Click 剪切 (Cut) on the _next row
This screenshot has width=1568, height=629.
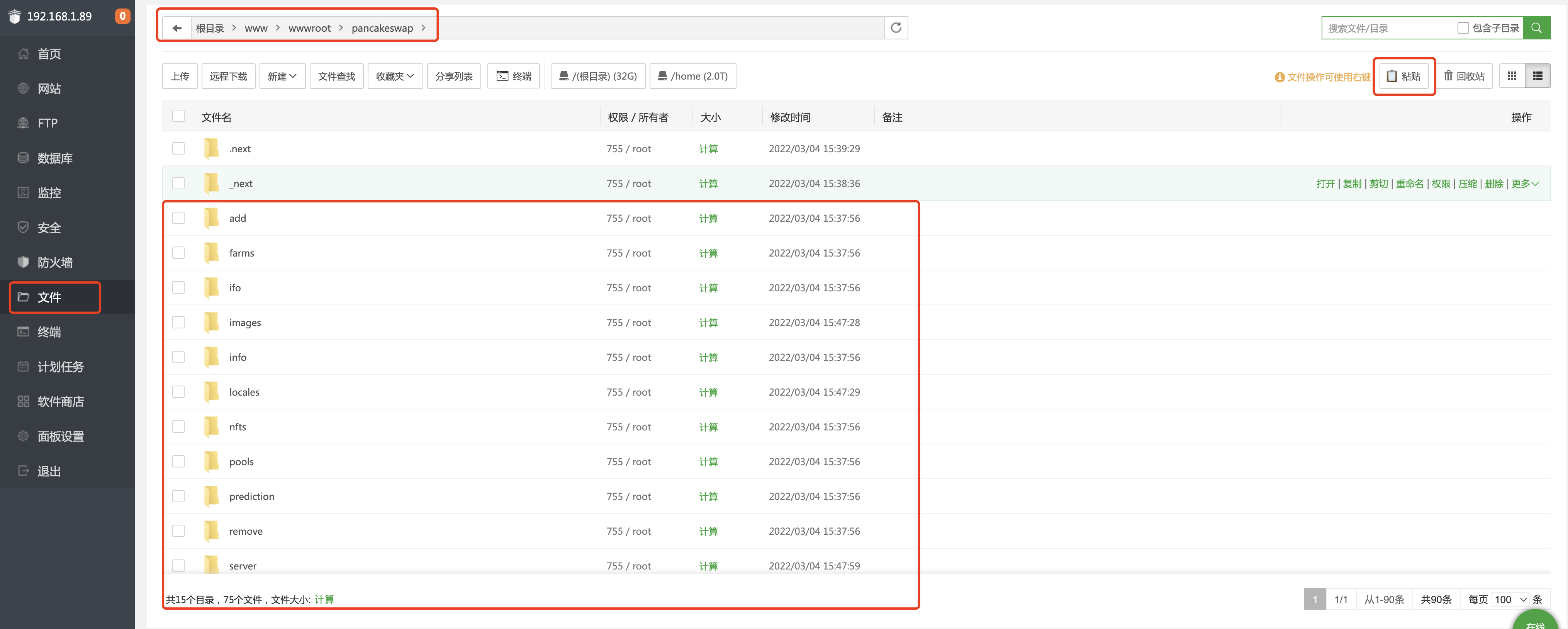pyautogui.click(x=1378, y=183)
